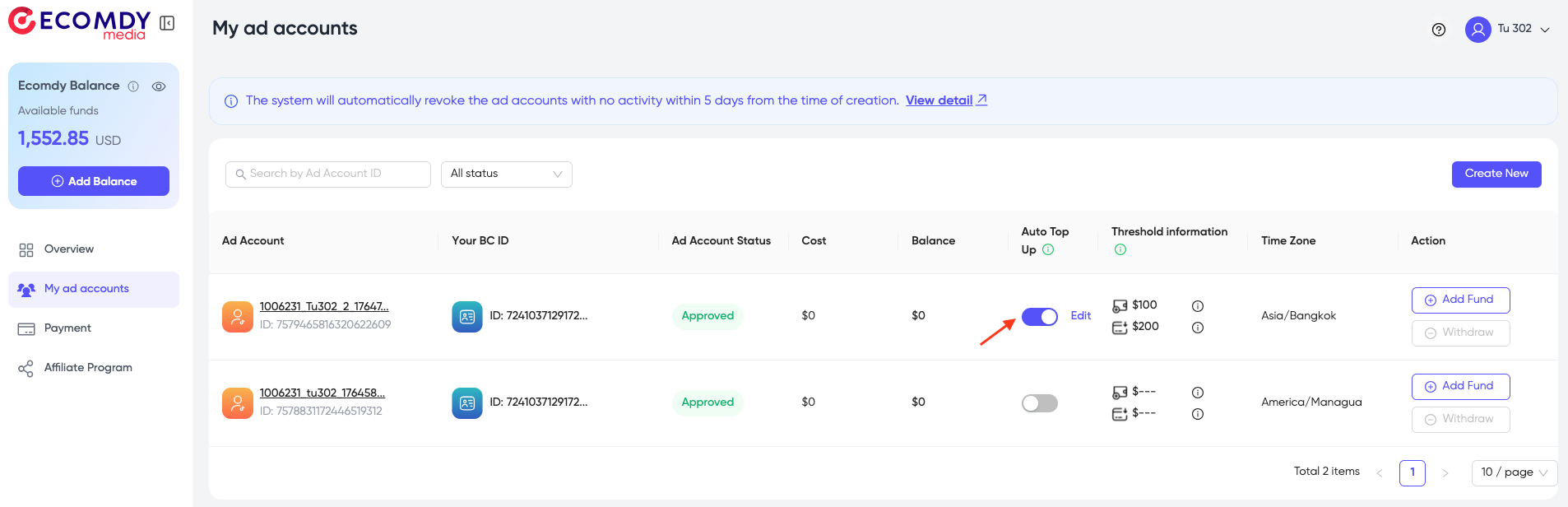Click the help question mark icon
Image resolution: width=1568 pixels, height=507 pixels.
point(1438,30)
